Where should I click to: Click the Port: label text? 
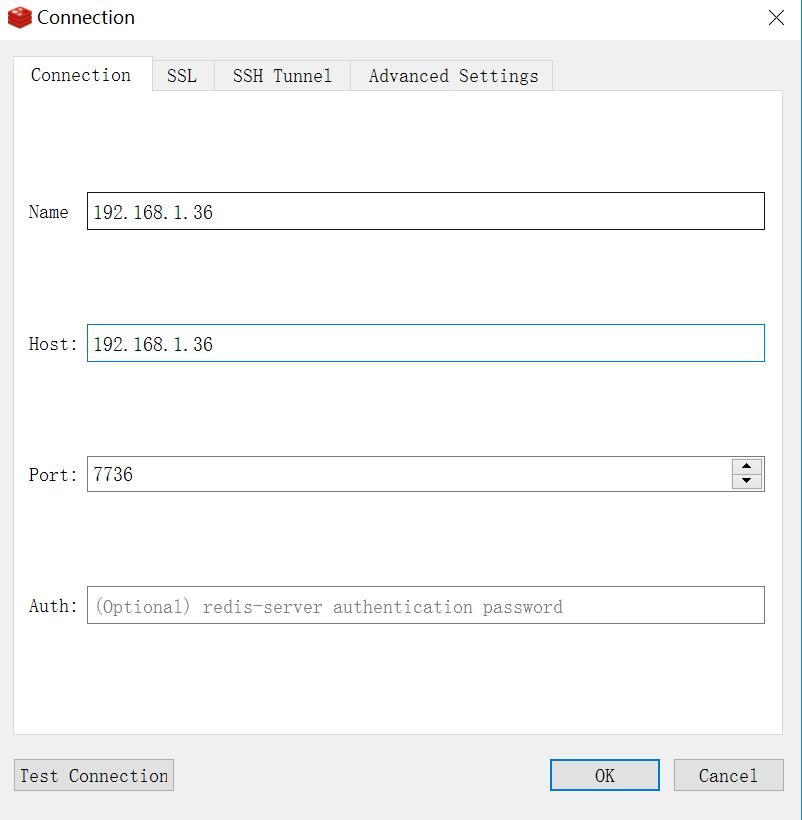click(52, 475)
